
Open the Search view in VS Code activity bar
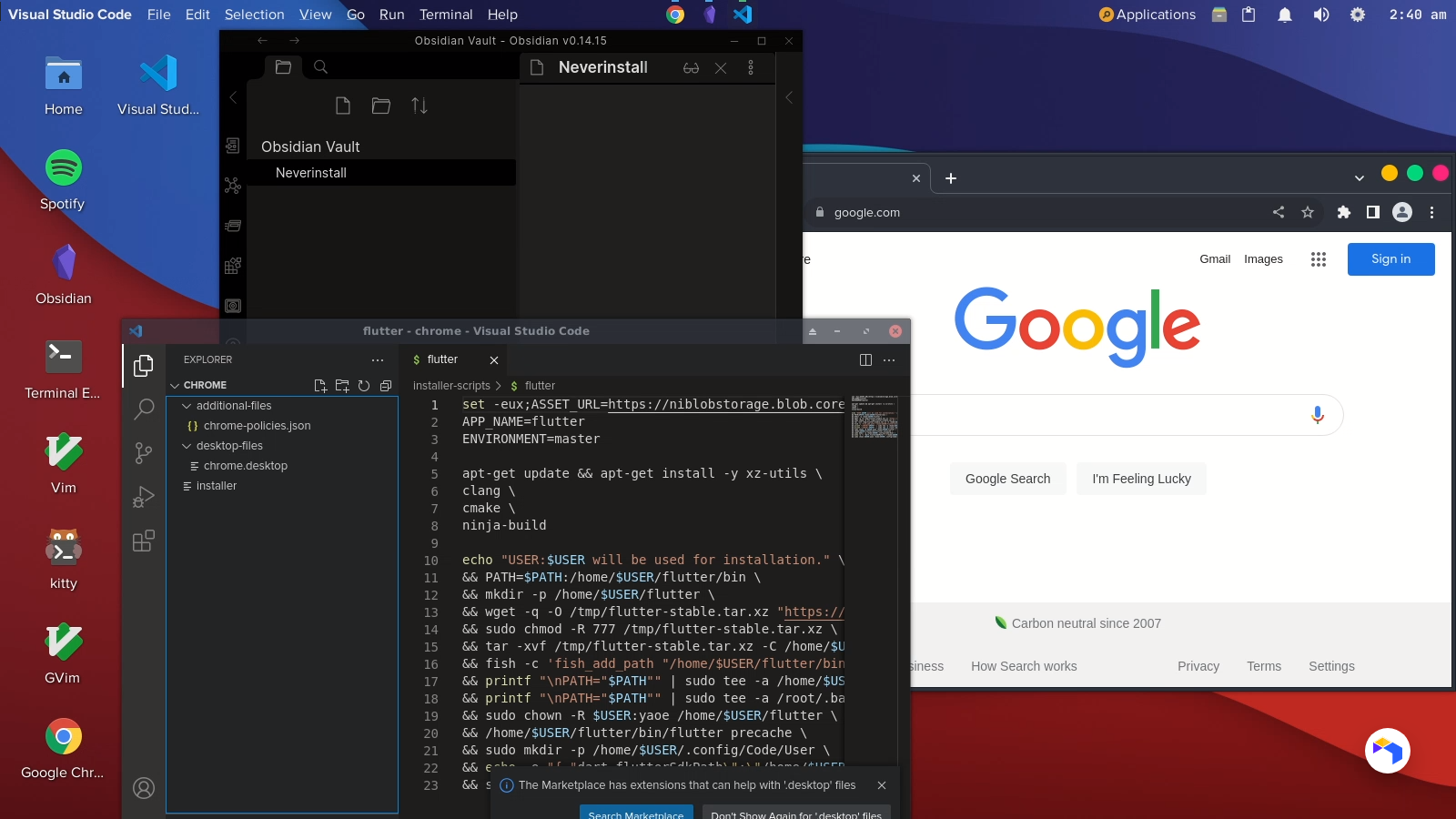[x=144, y=409]
